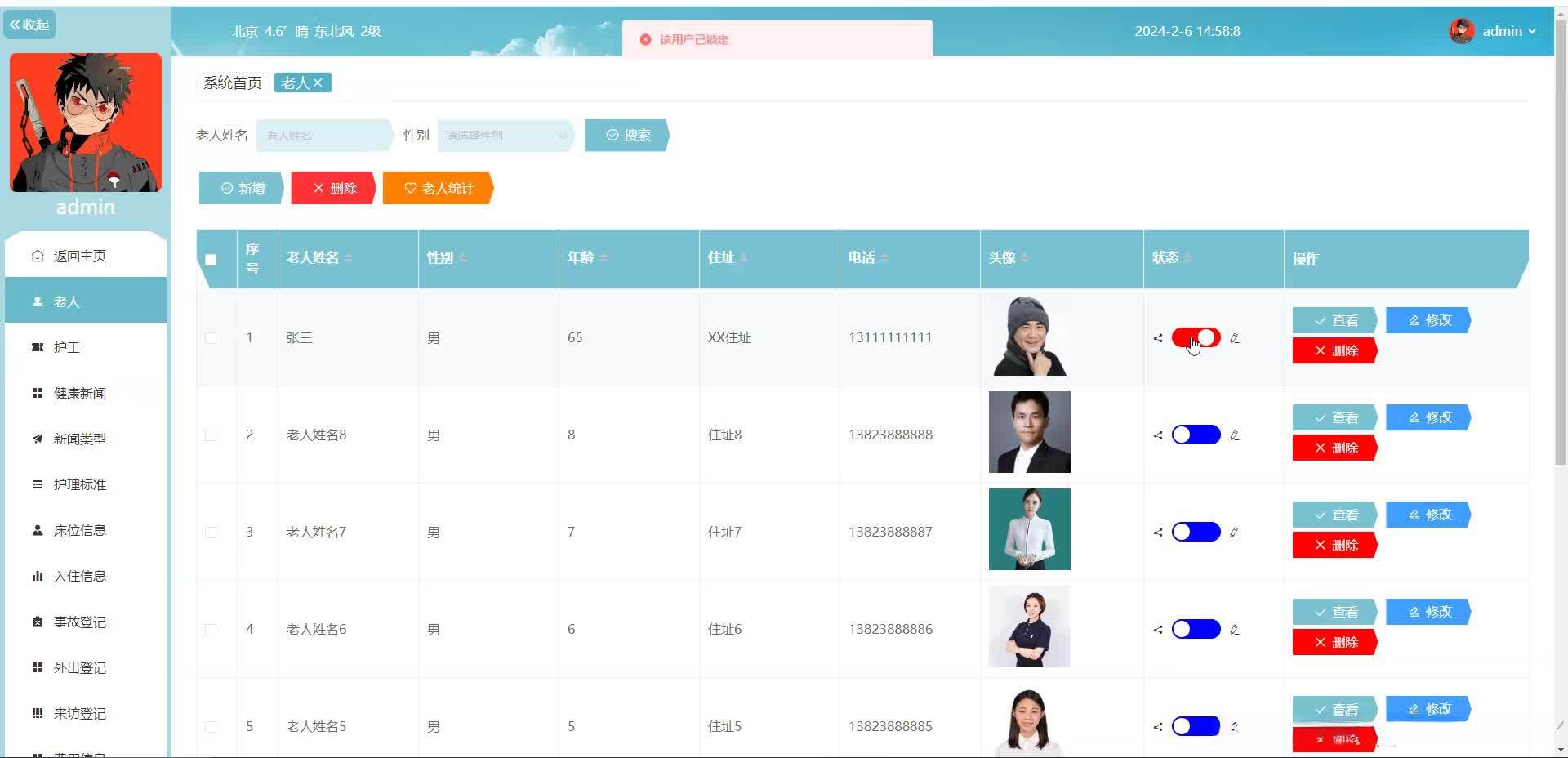The image size is (1568, 758).
Task: Open 健康新闻 sidebar menu item
Action: tap(86, 393)
